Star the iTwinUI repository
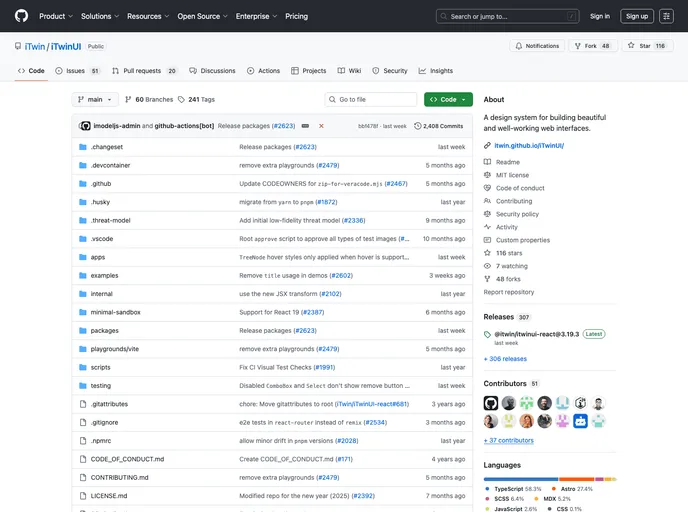Screen dimensions: 688x512 tap(647, 46)
